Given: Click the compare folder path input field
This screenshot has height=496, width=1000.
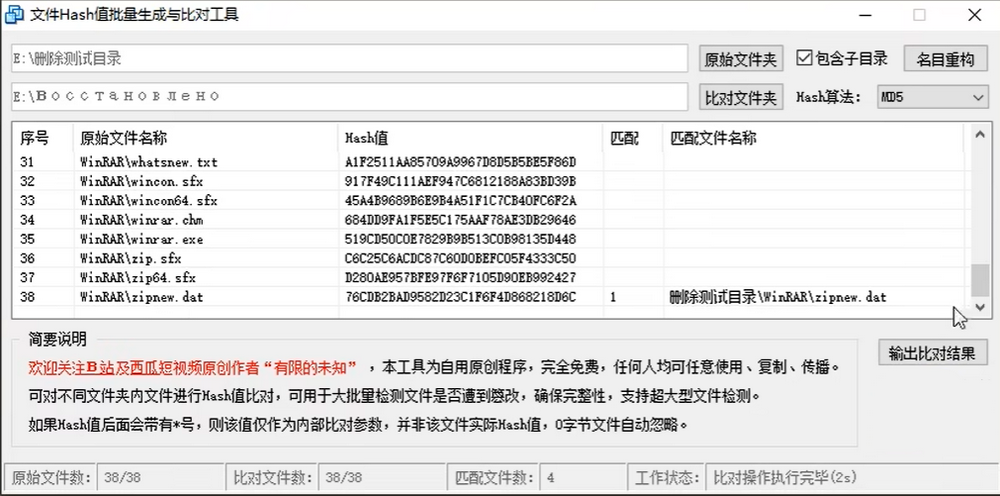Looking at the screenshot, I should (350, 97).
